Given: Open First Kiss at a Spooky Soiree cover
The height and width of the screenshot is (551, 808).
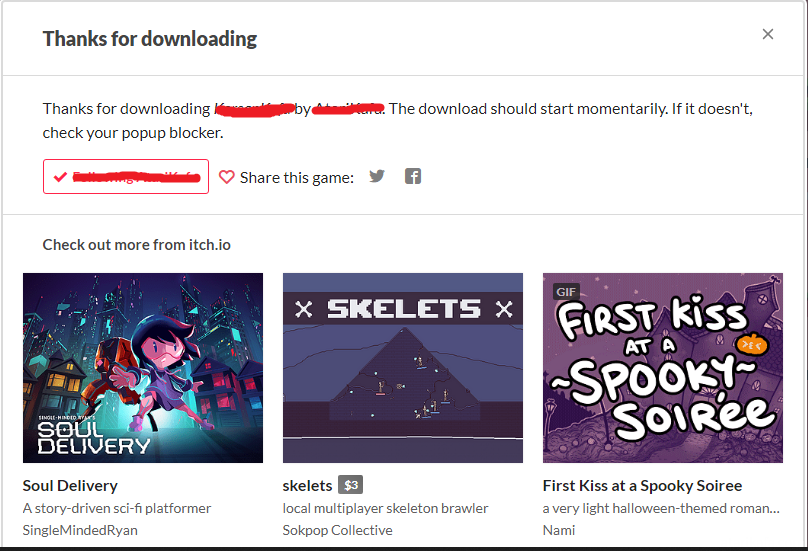Looking at the screenshot, I should tap(663, 368).
